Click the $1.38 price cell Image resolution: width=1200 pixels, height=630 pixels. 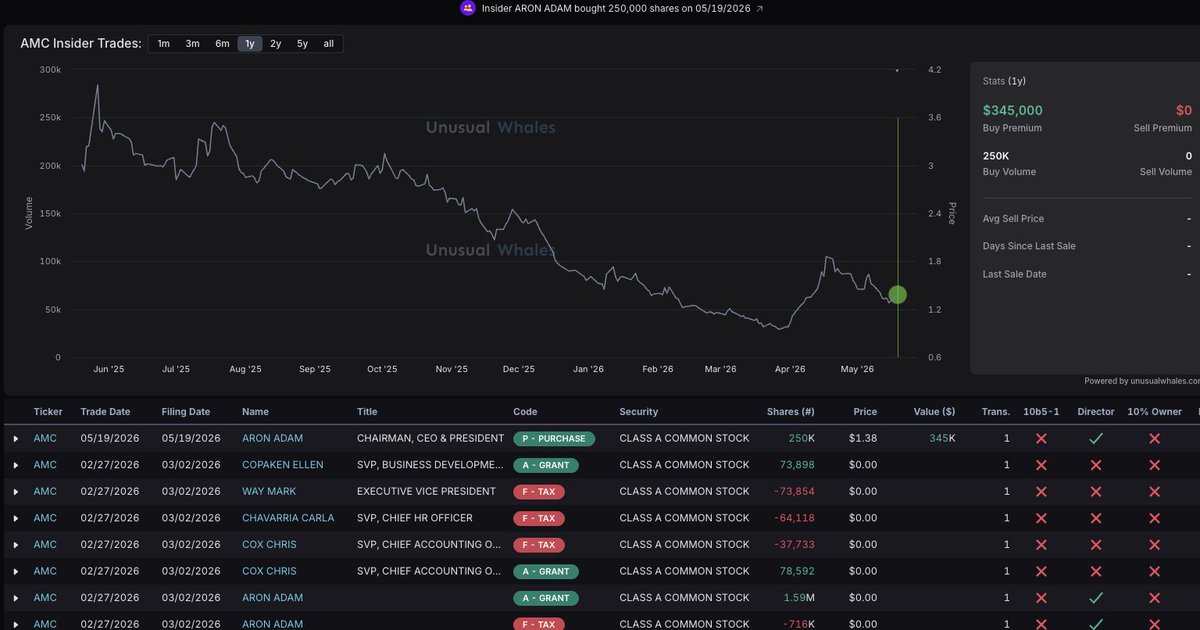[865, 438]
